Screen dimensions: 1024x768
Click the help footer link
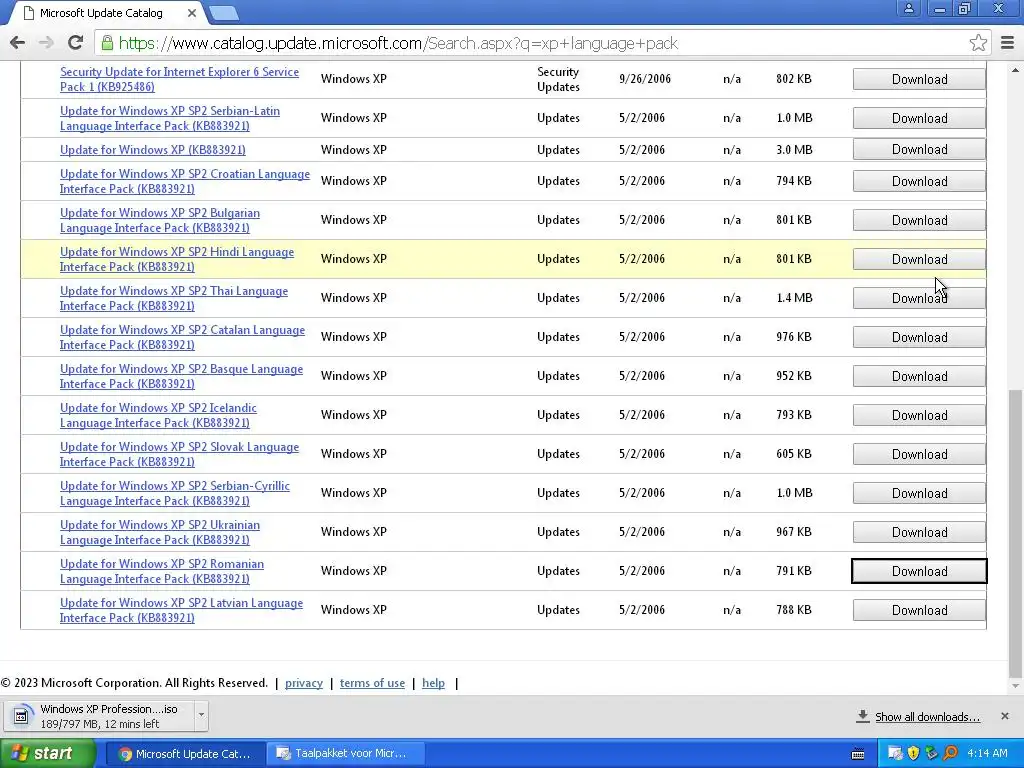(x=433, y=683)
